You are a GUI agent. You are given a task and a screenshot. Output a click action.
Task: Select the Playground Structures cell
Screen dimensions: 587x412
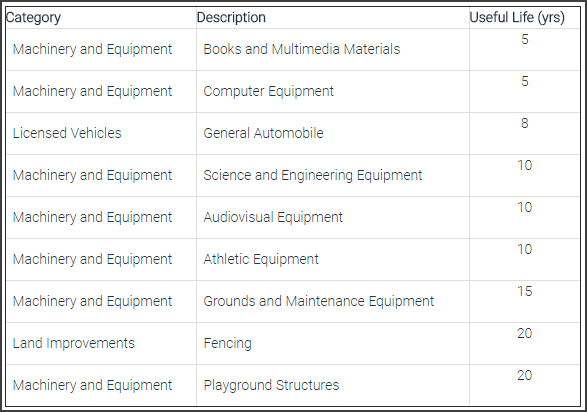click(271, 385)
